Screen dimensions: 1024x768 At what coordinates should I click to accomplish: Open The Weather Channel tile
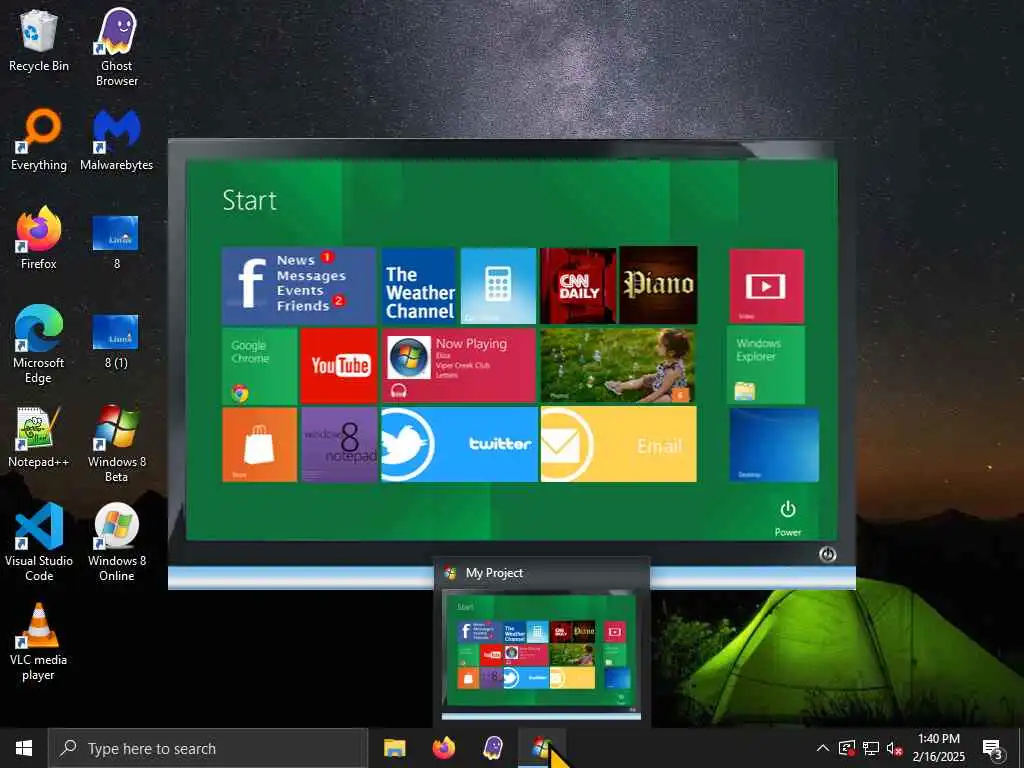point(419,285)
